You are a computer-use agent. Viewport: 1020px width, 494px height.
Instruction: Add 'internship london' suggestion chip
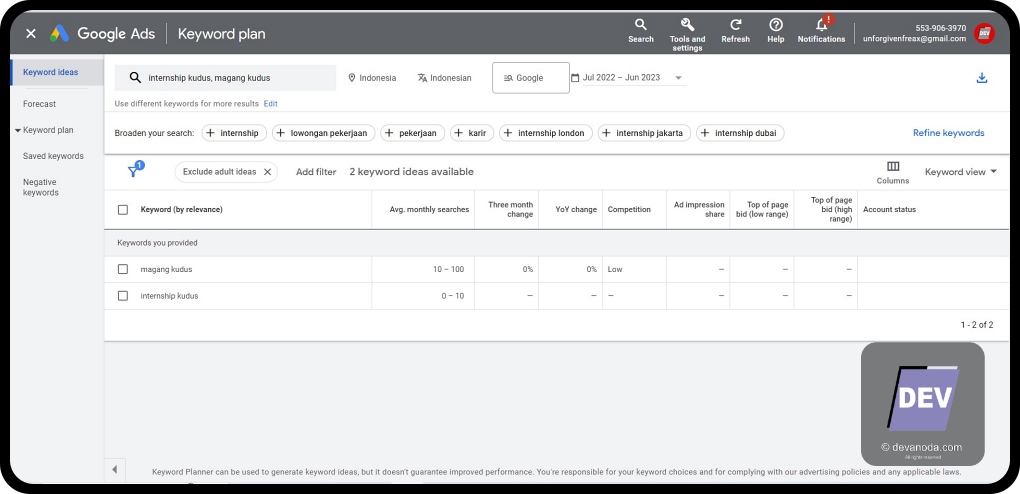pos(546,133)
